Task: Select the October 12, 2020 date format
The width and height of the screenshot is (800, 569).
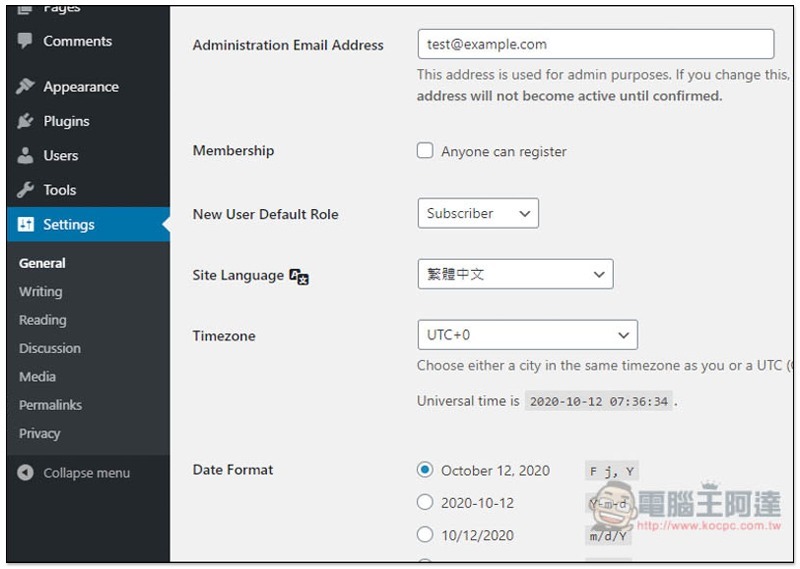Action: point(425,470)
